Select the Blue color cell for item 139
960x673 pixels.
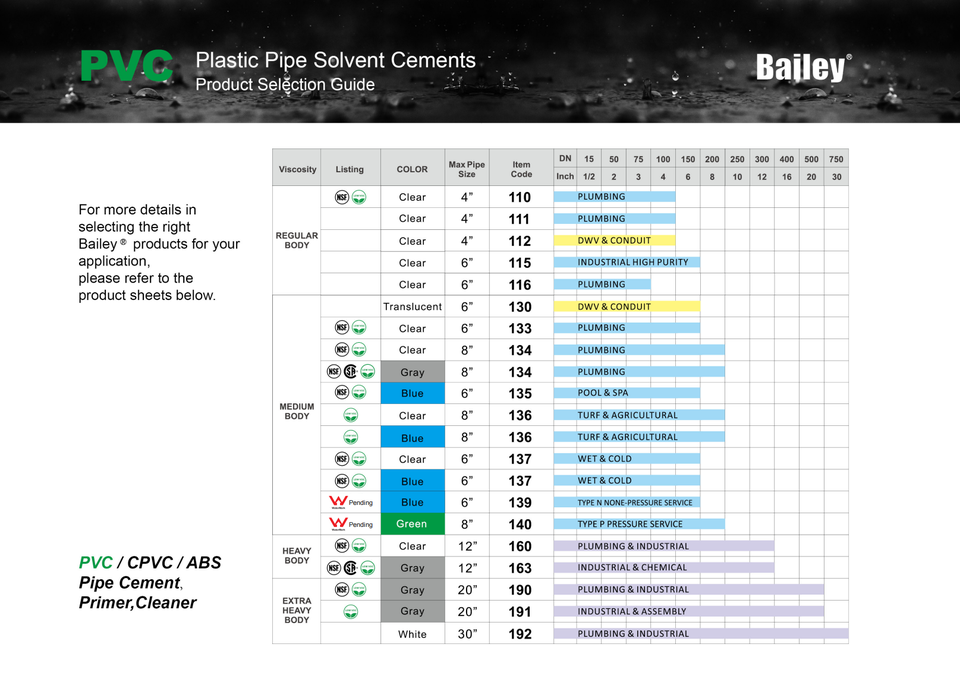413,502
